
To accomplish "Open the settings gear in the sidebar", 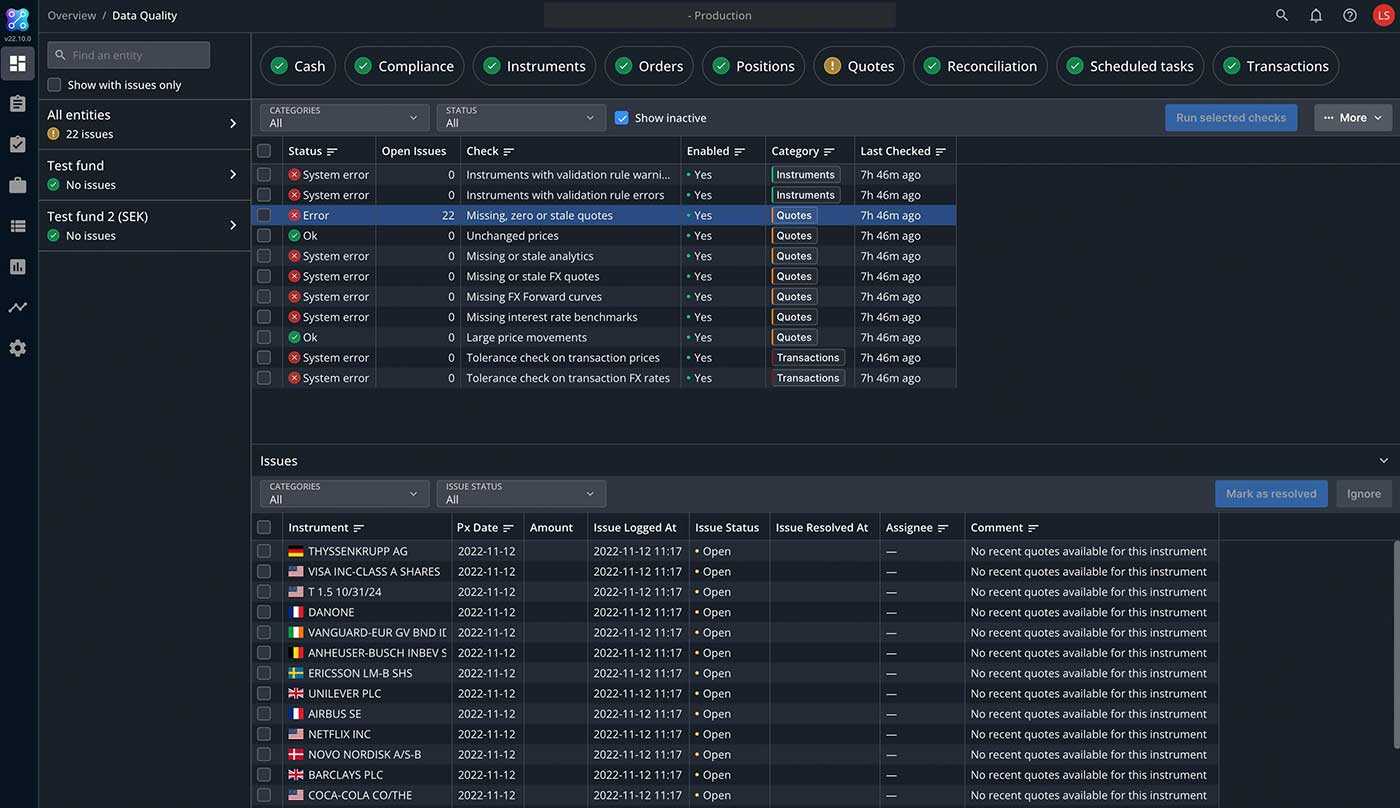I will [x=17, y=347].
